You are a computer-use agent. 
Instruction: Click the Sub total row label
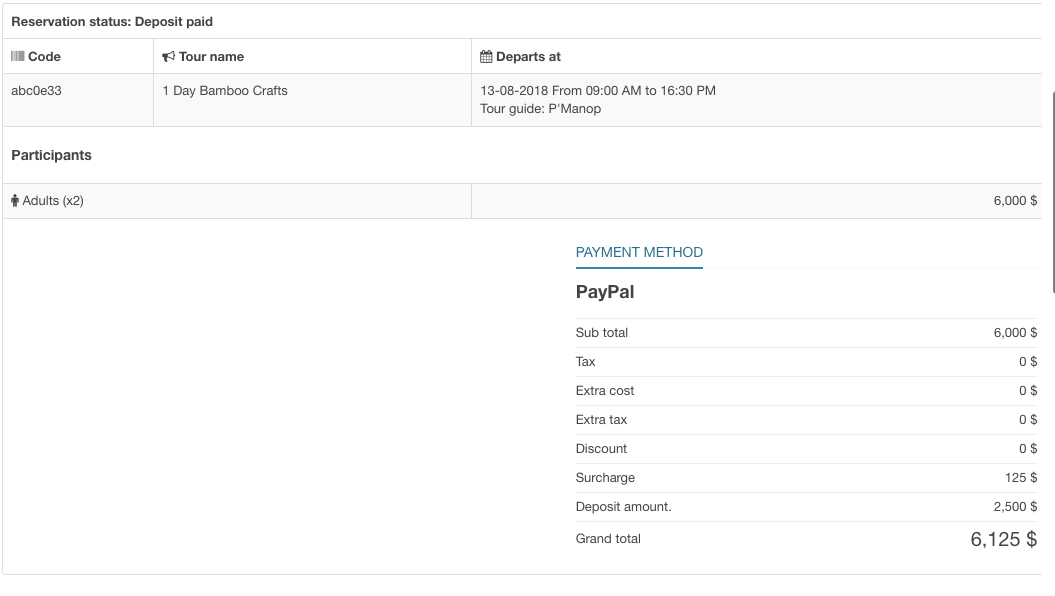coord(602,333)
